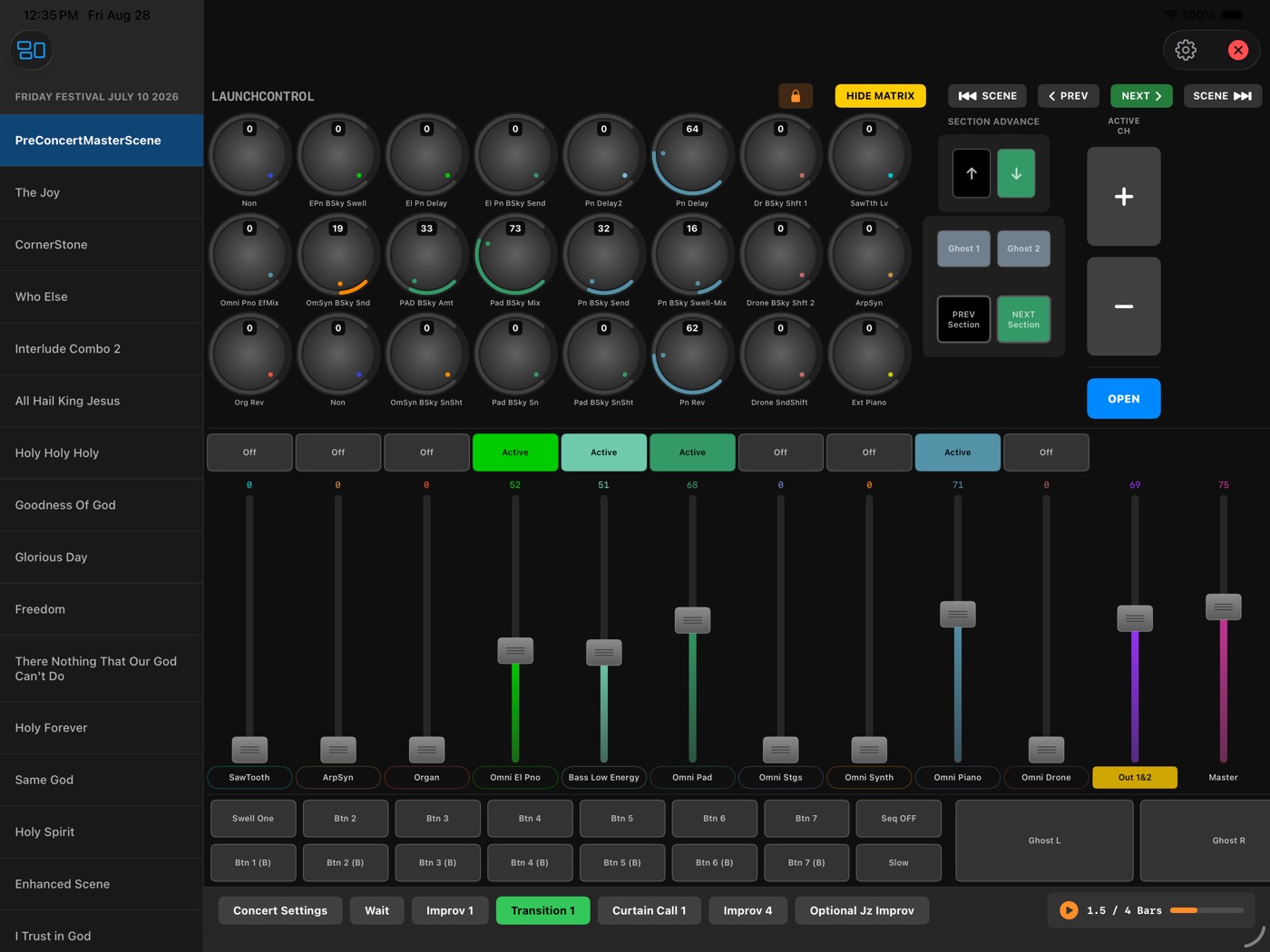The width and height of the screenshot is (1270, 952).
Task: Toggle Bass Low Energy Active button
Action: (604, 452)
